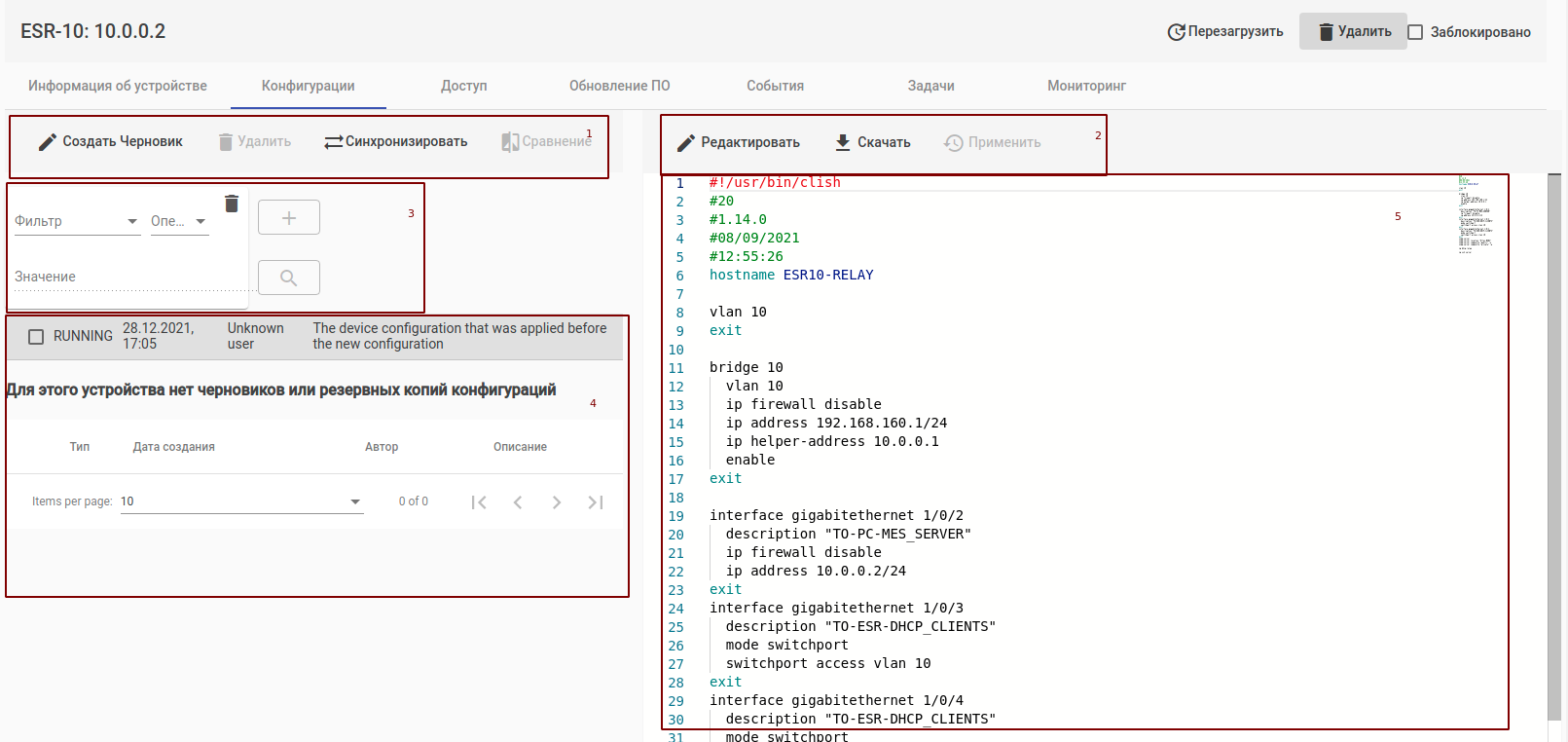The width and height of the screenshot is (1568, 742).
Task: Select the RUNNING configuration checkbox
Action: click(36, 337)
